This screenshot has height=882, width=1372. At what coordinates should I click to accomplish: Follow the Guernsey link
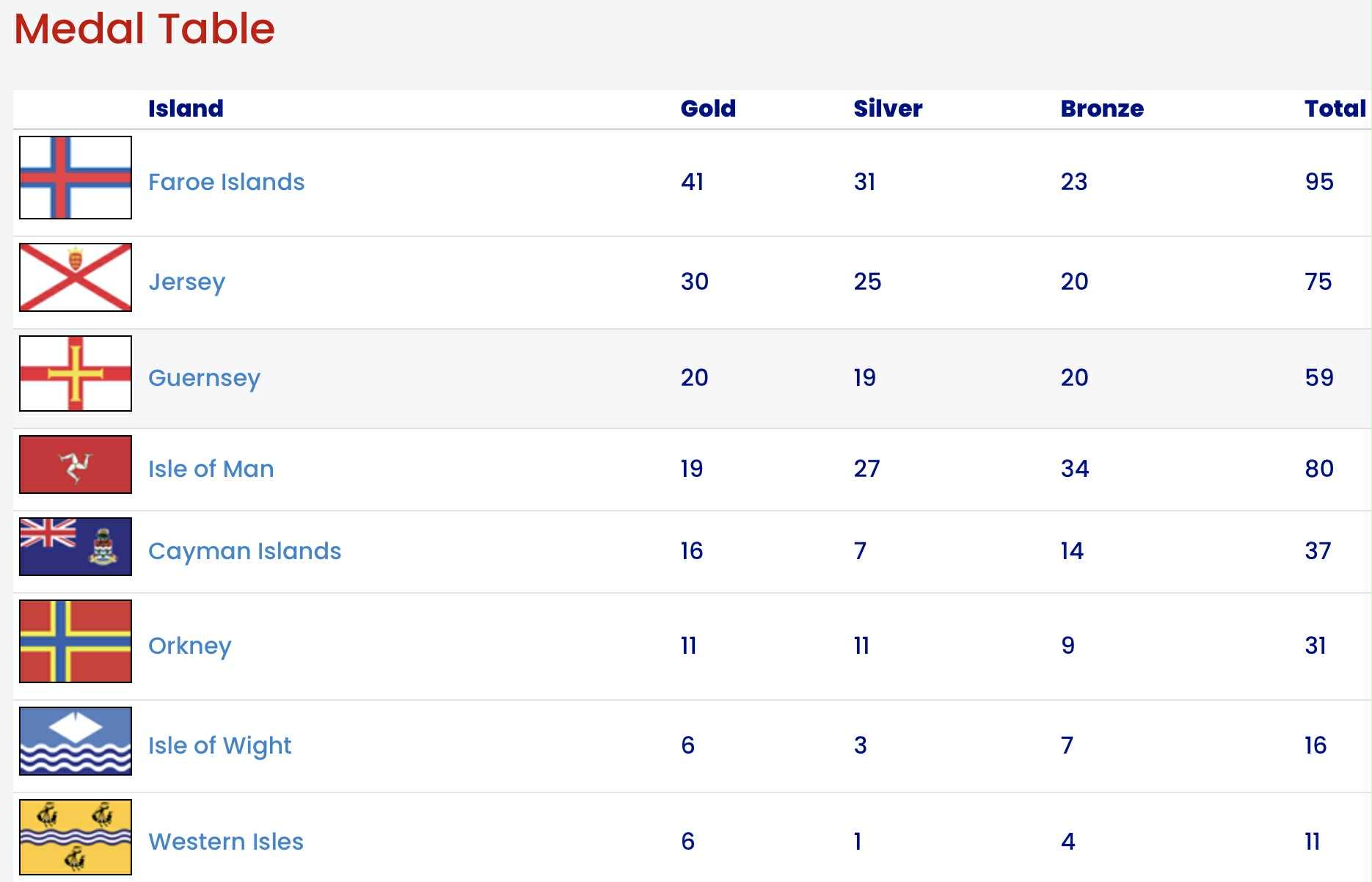coord(204,378)
